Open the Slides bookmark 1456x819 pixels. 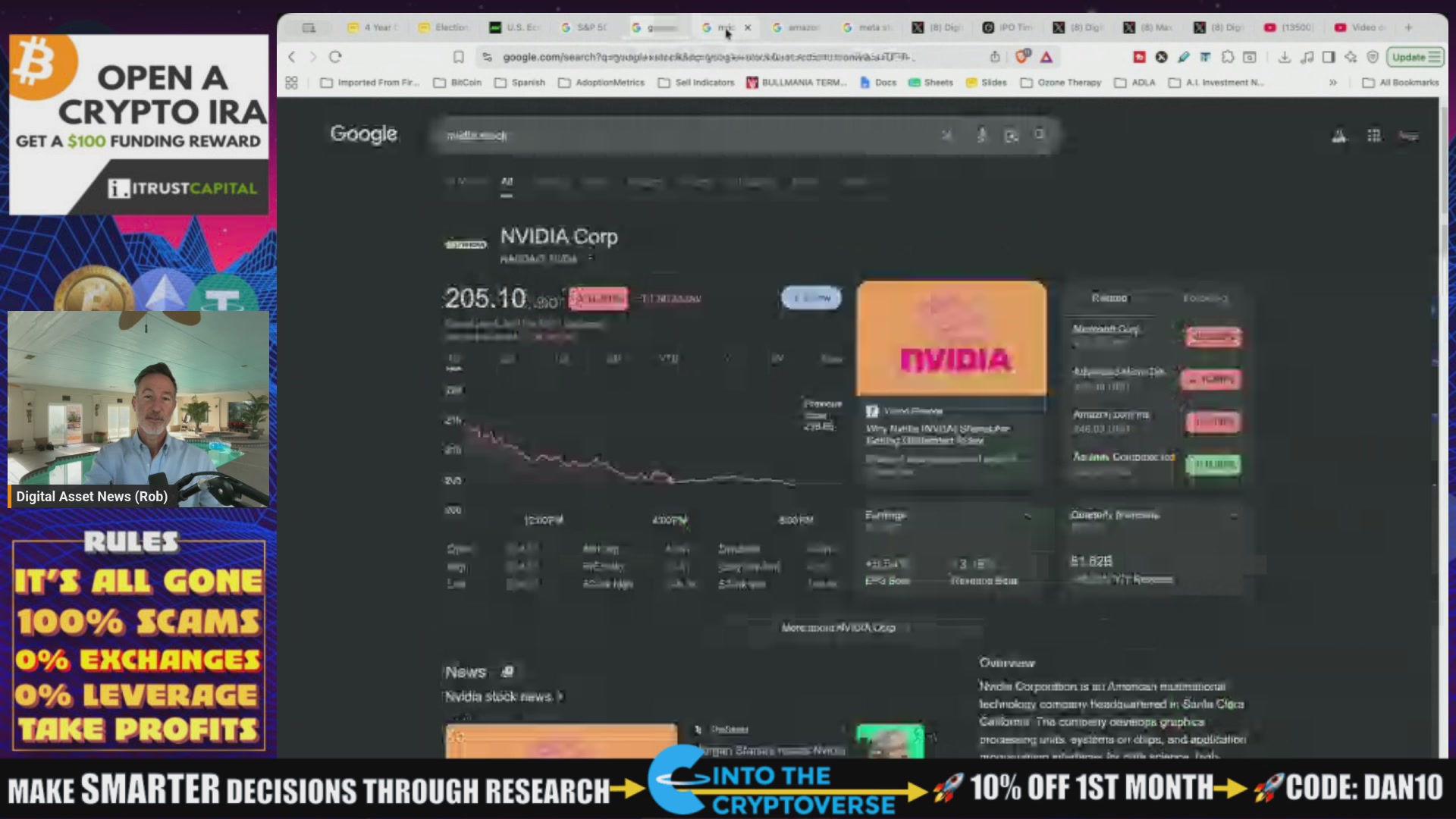(x=986, y=83)
